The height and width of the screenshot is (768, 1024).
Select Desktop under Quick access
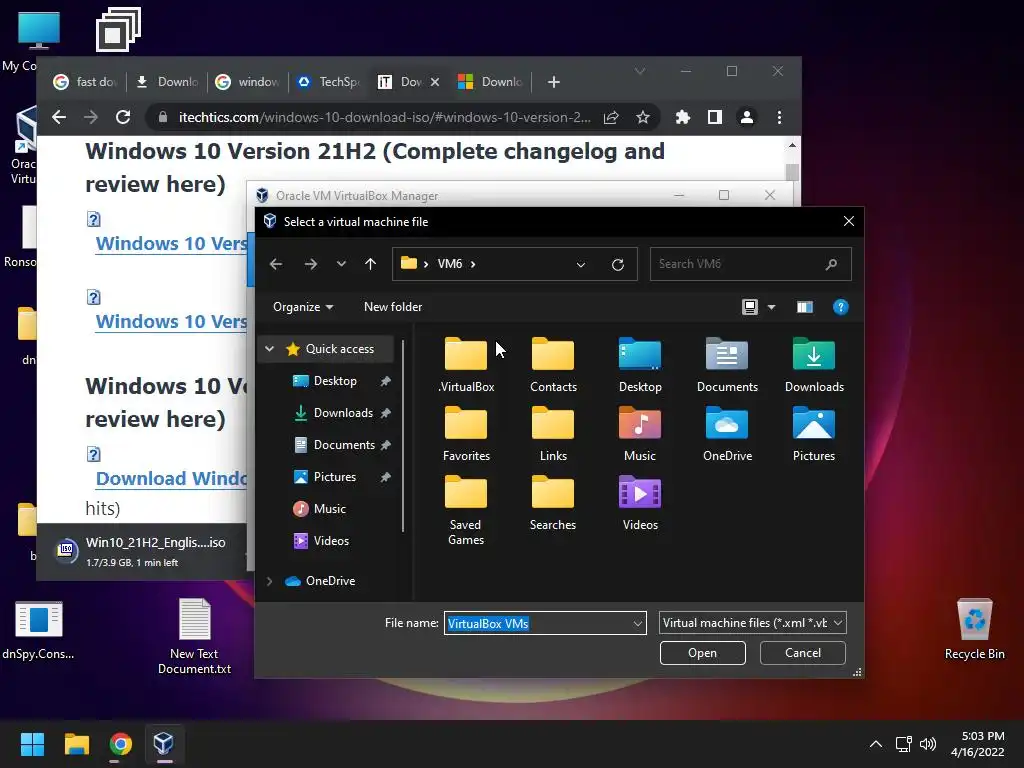(335, 381)
